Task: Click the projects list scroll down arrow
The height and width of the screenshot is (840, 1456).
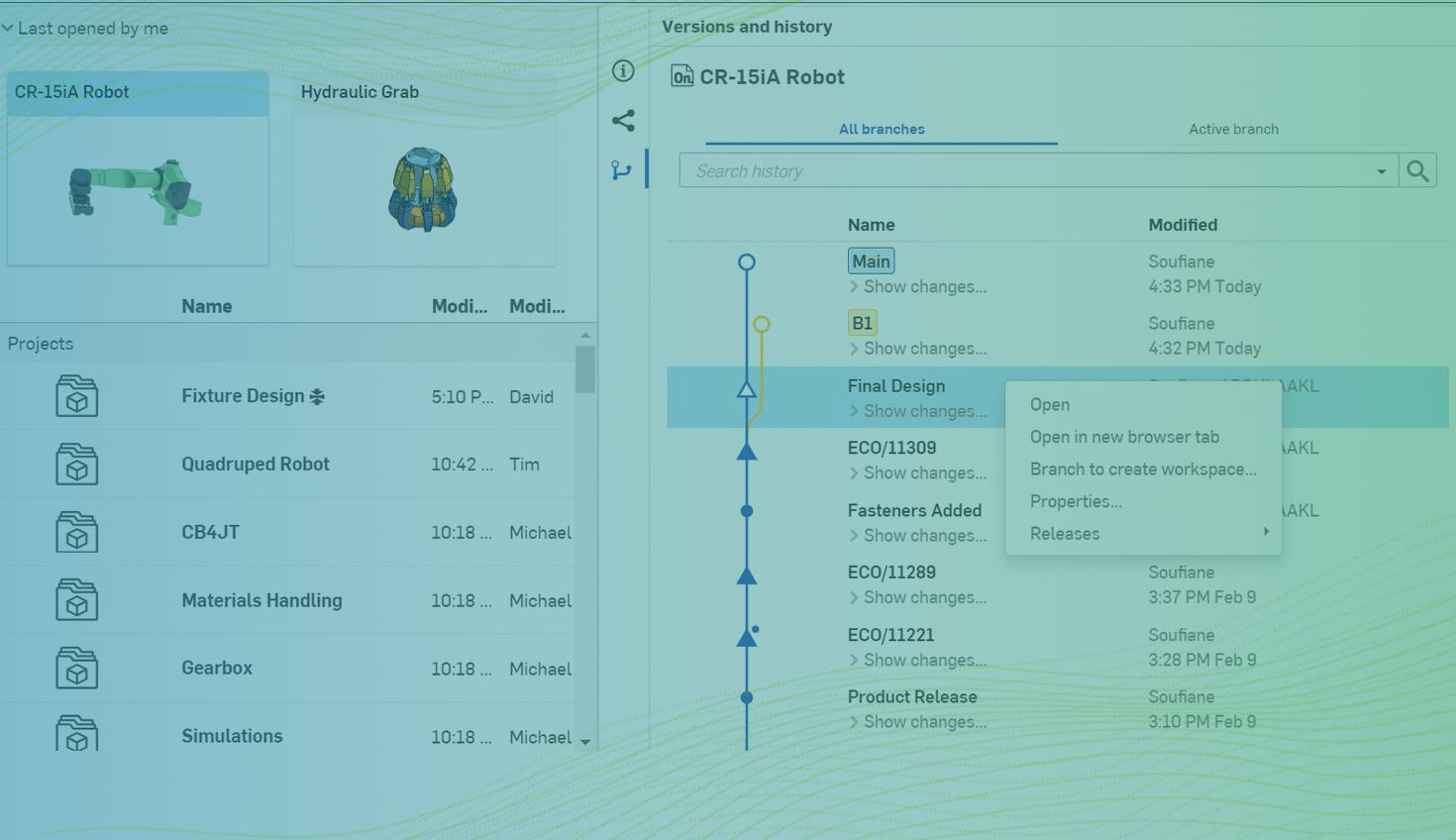Action: click(585, 741)
